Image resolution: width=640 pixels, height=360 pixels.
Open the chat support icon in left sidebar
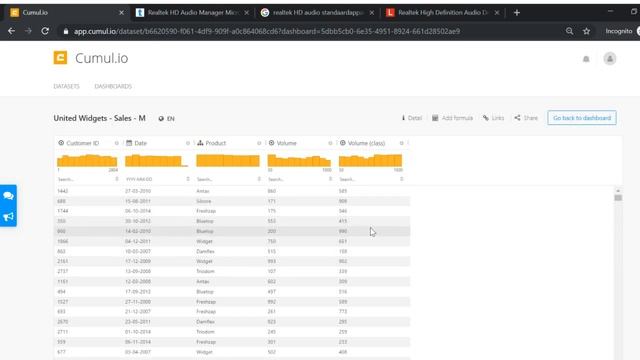[x=8, y=196]
